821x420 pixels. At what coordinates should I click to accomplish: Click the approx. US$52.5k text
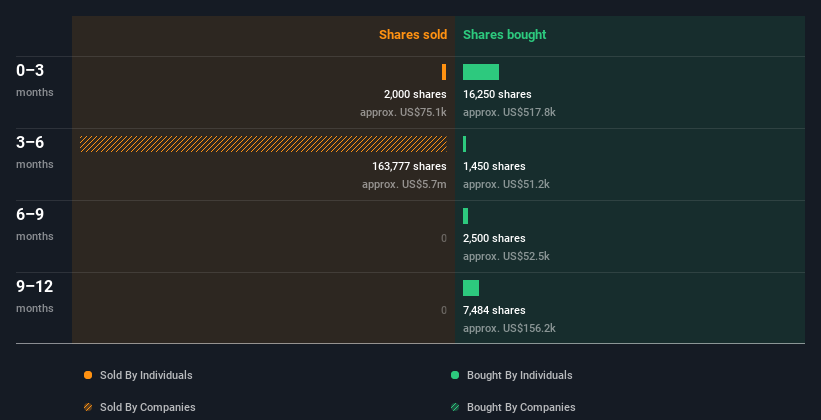(x=506, y=257)
